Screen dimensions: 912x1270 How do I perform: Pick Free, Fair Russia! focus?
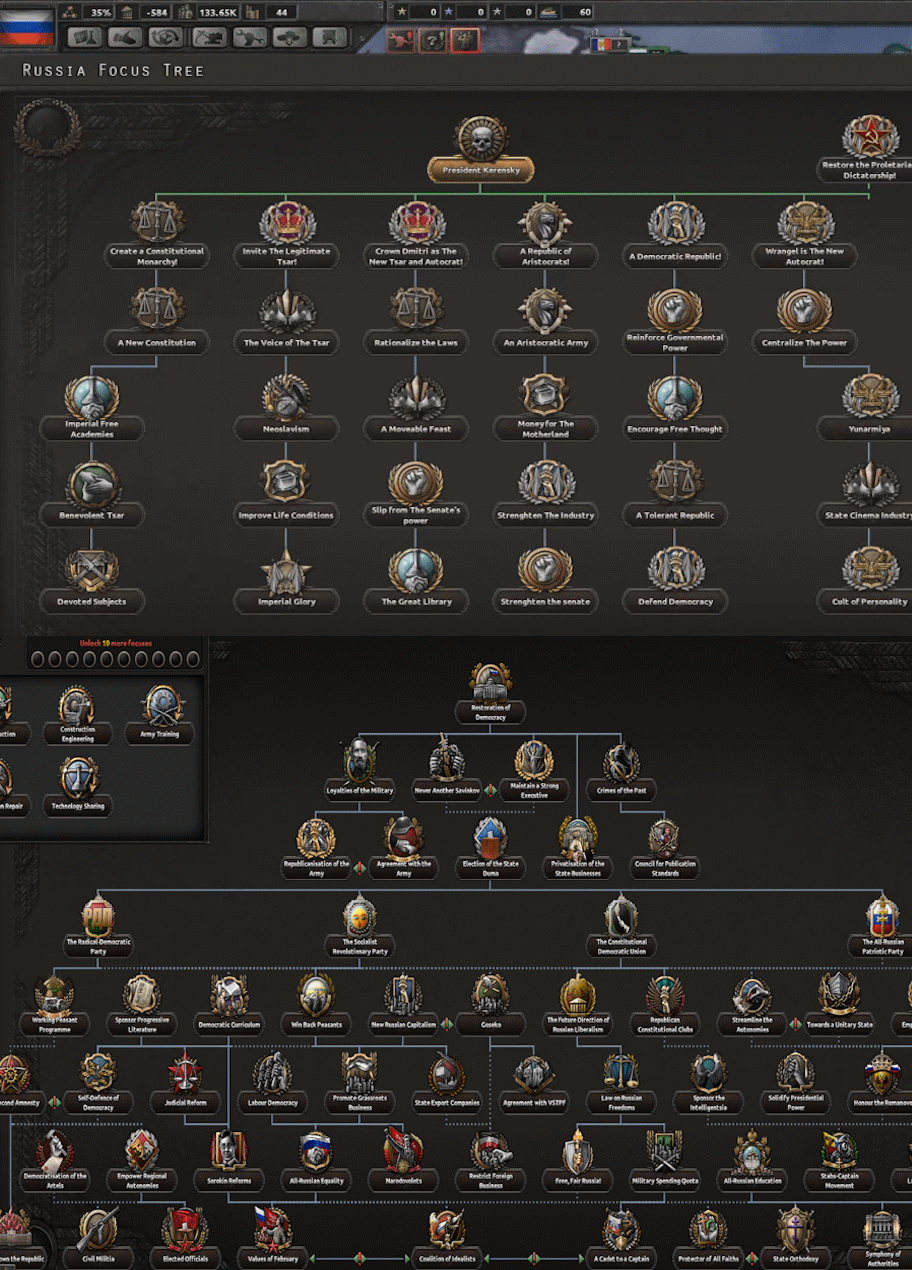point(577,1159)
